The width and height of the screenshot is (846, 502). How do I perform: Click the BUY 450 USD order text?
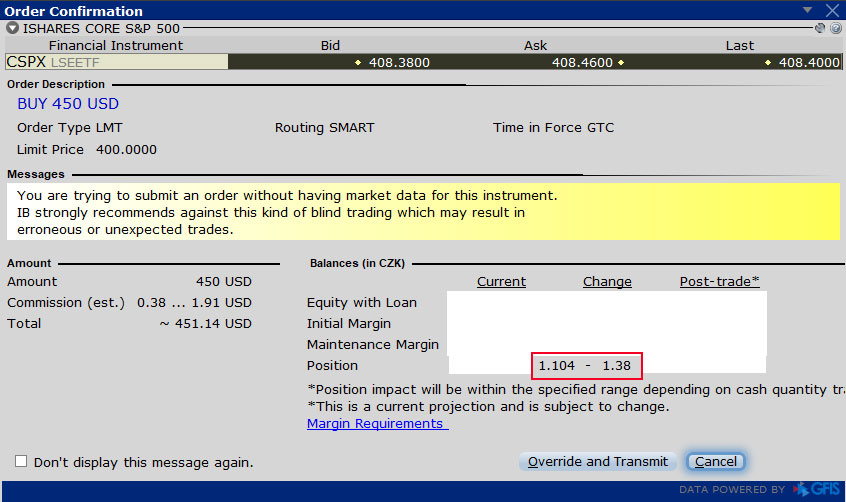point(68,104)
